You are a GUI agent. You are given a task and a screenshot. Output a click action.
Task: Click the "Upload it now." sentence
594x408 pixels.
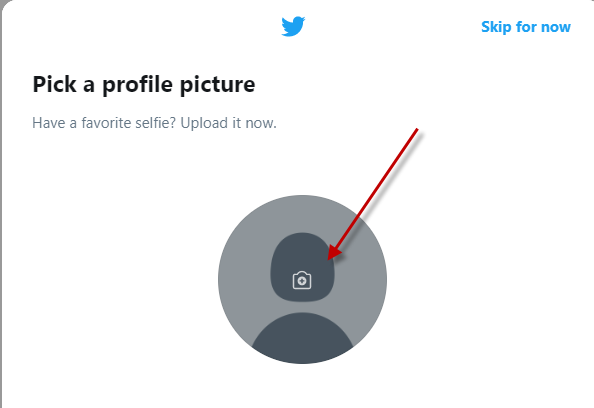(x=228, y=123)
